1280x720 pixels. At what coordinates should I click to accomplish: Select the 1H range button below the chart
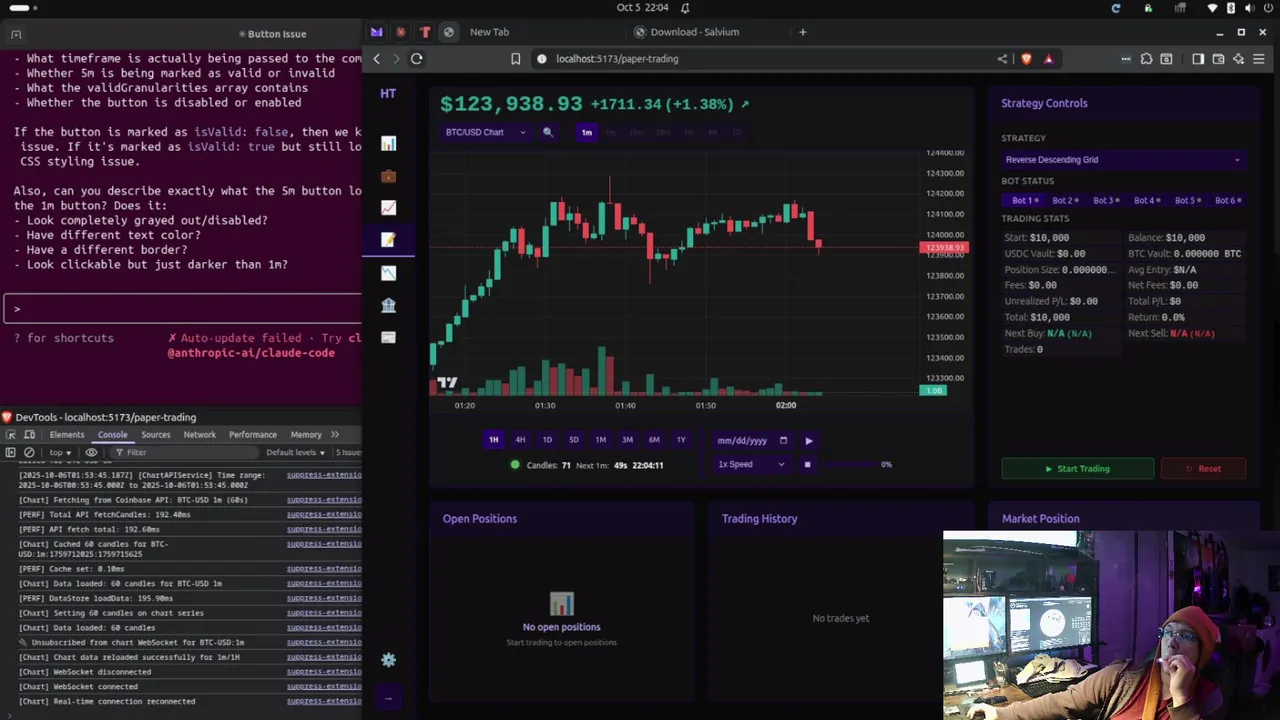[x=493, y=440]
